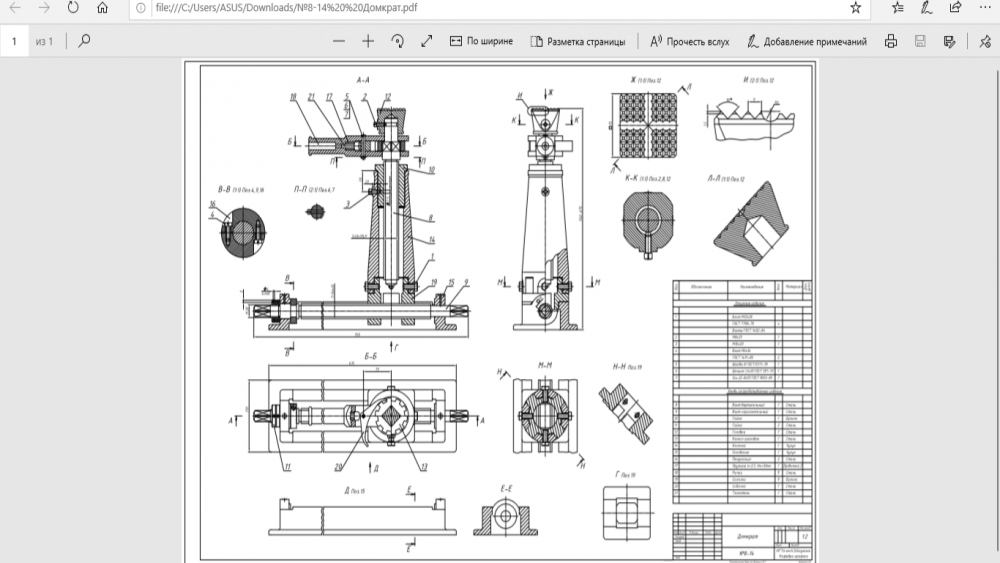Click the page number input field
The width and height of the screenshot is (1000, 563).
click(x=15, y=41)
